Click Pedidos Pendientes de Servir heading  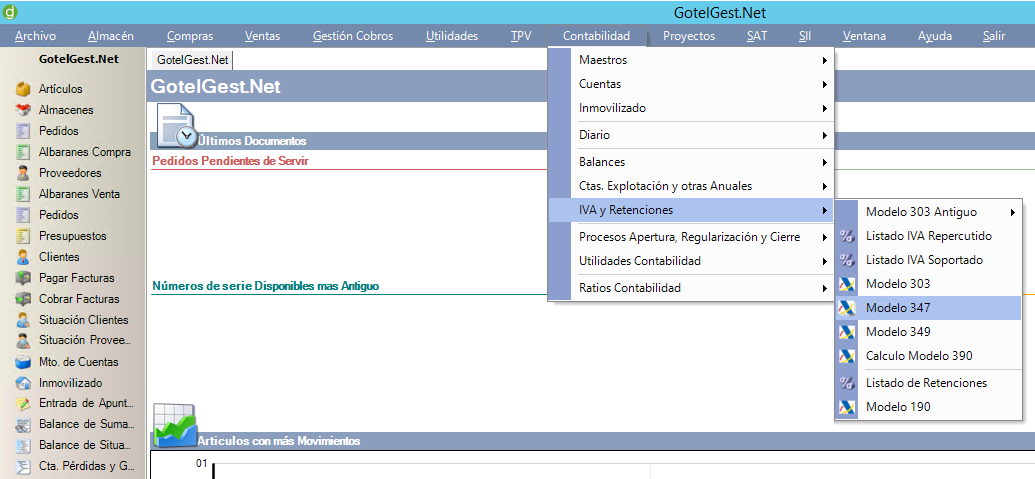click(230, 161)
